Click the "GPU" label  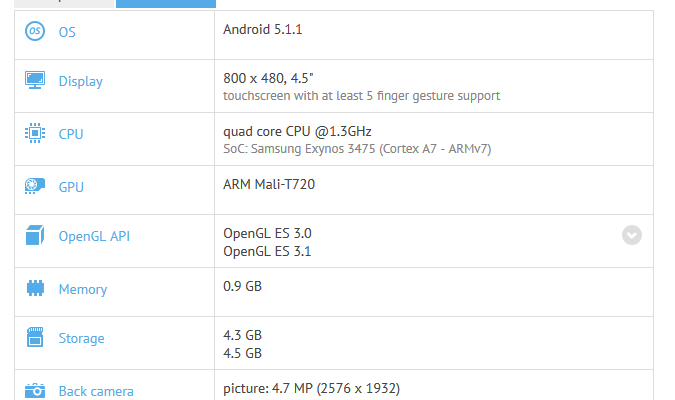coord(71,187)
